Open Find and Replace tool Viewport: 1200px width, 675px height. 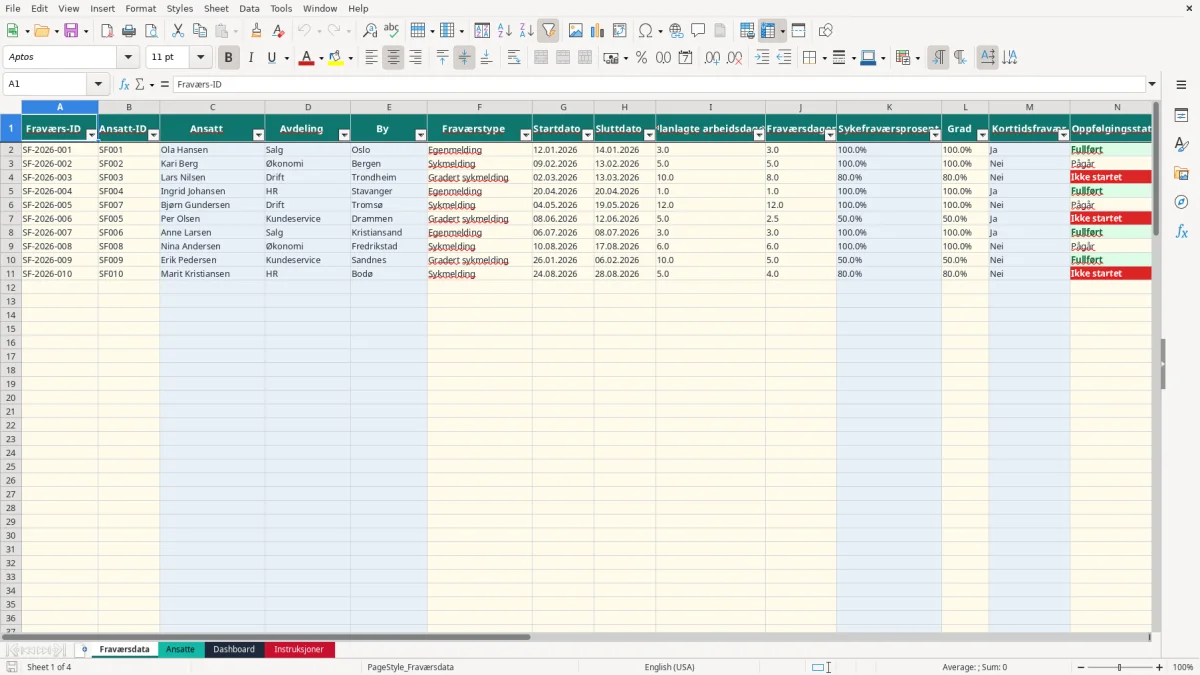coord(370,31)
